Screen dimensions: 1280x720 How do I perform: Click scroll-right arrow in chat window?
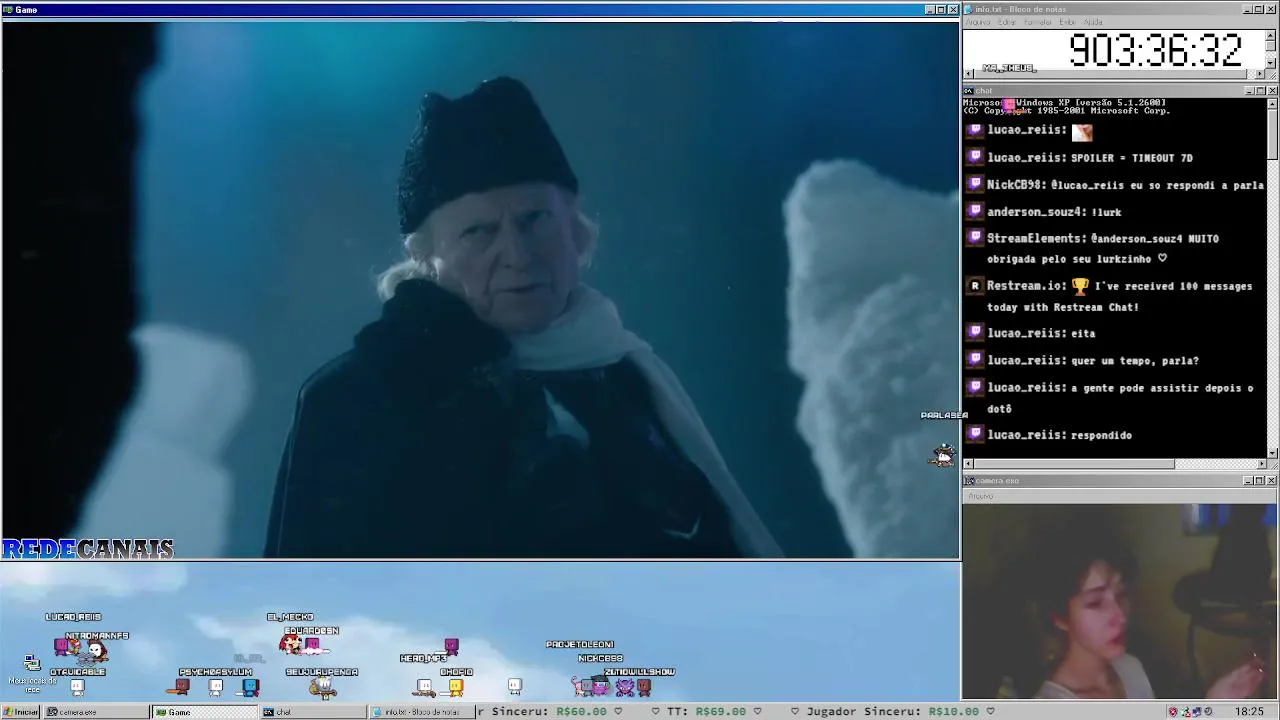1260,464
